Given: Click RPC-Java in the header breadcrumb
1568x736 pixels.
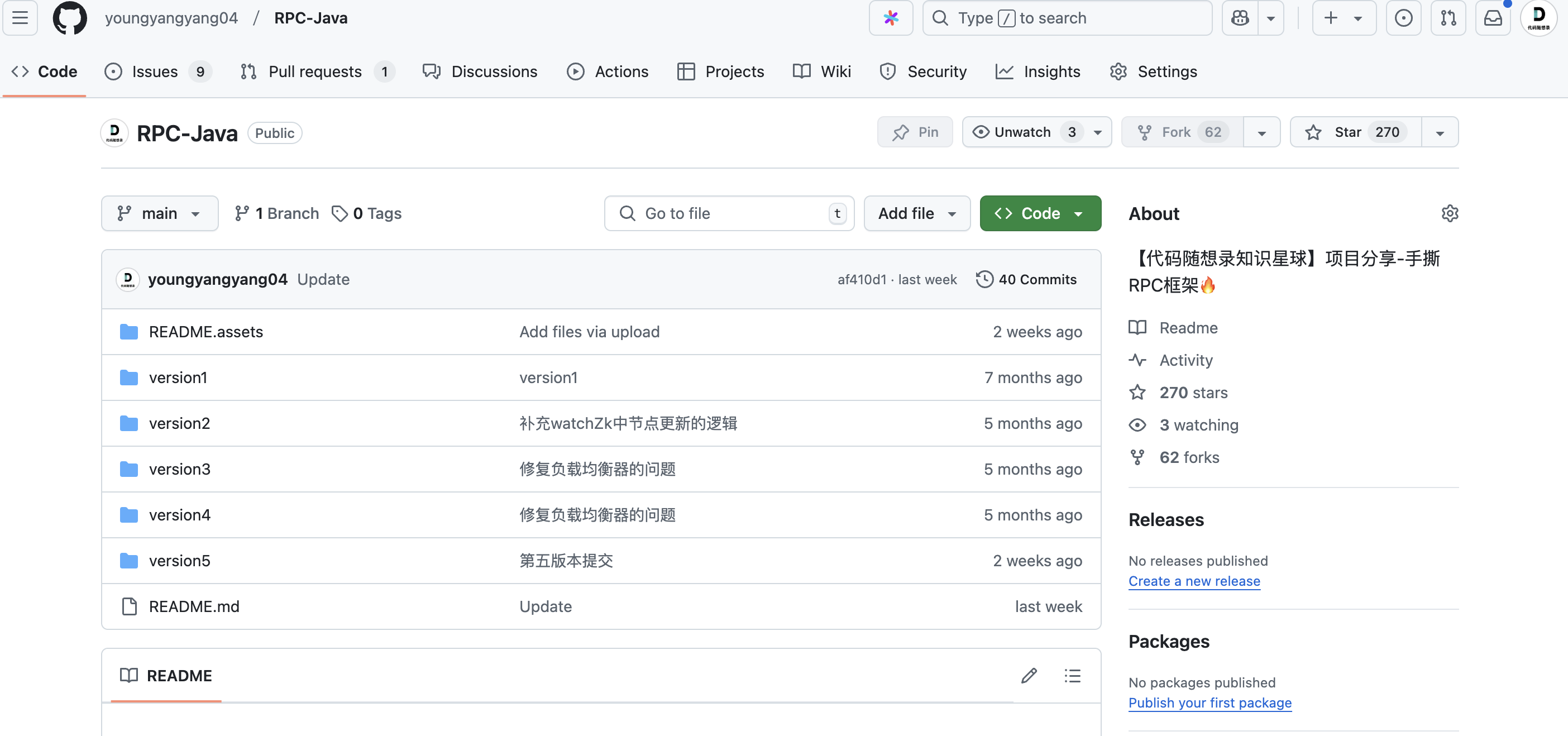Looking at the screenshot, I should click(x=310, y=18).
